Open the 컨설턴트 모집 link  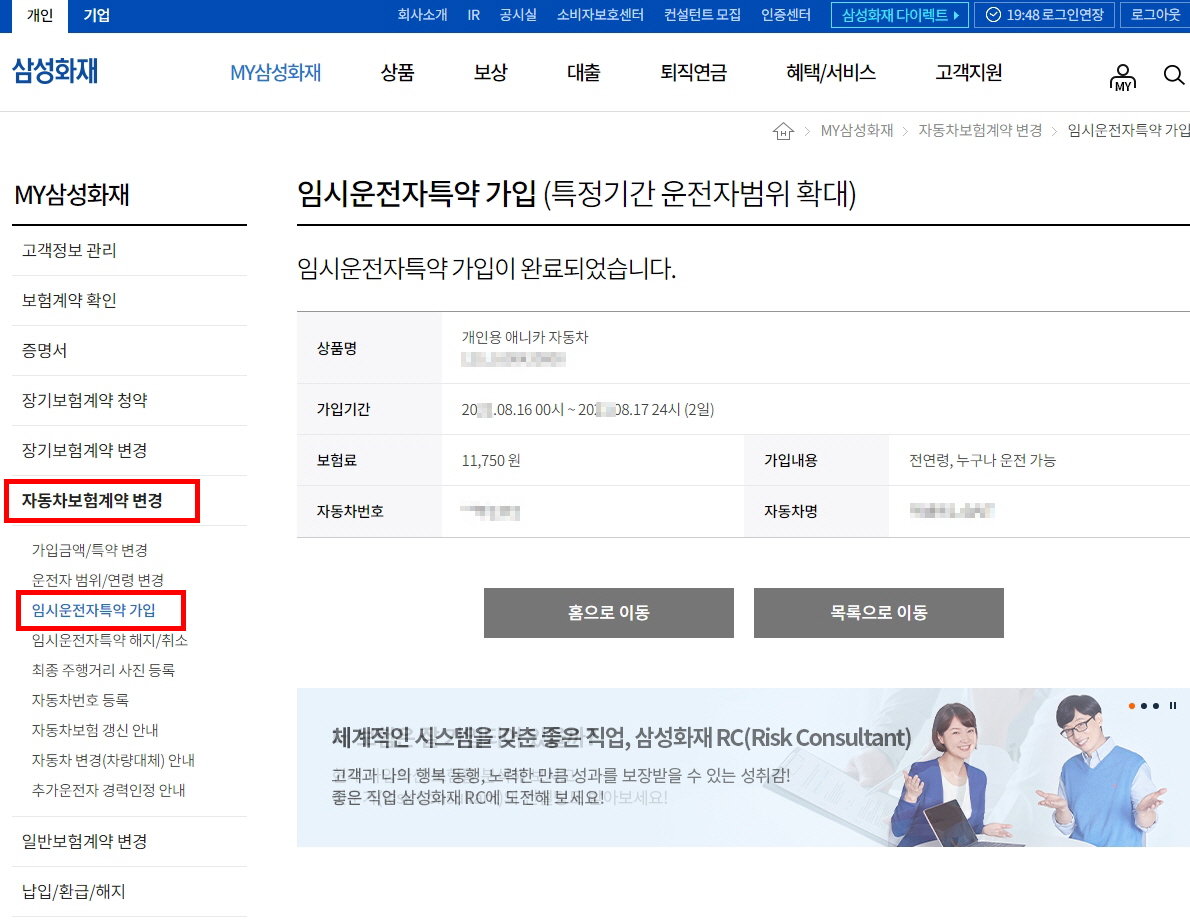(x=702, y=15)
